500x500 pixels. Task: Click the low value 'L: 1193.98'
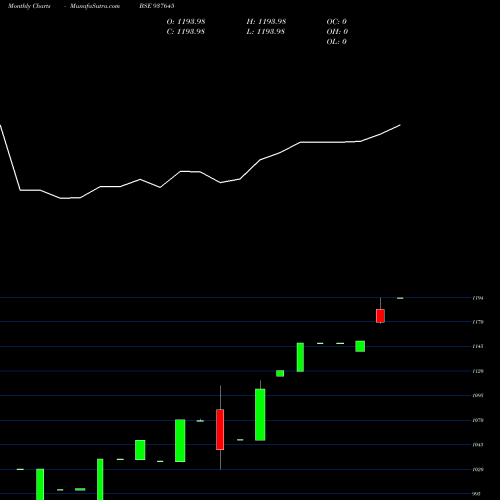pos(266,32)
